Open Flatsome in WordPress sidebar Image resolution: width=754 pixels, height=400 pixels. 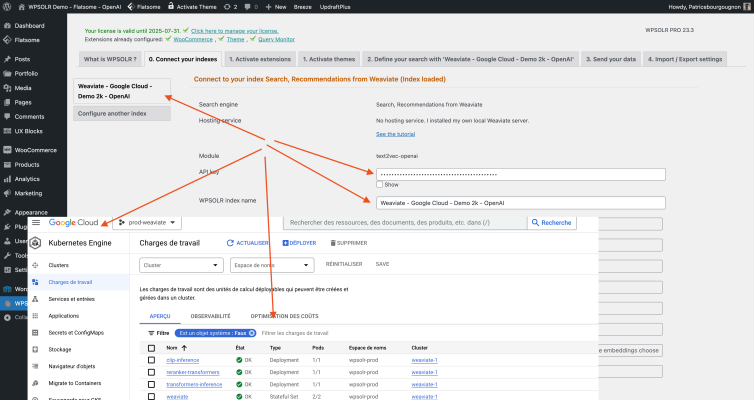click(x=27, y=40)
